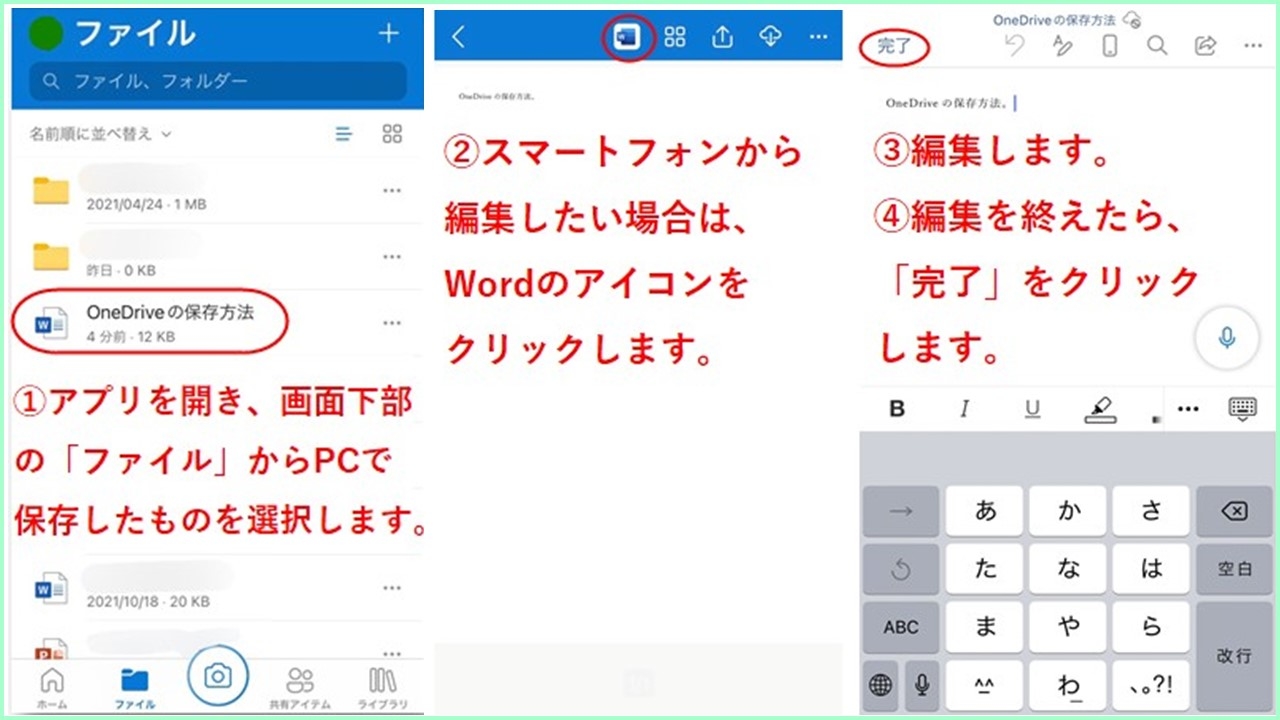The width and height of the screenshot is (1280, 720).
Task: Switch to mobile view icon
Action: pos(1109,46)
